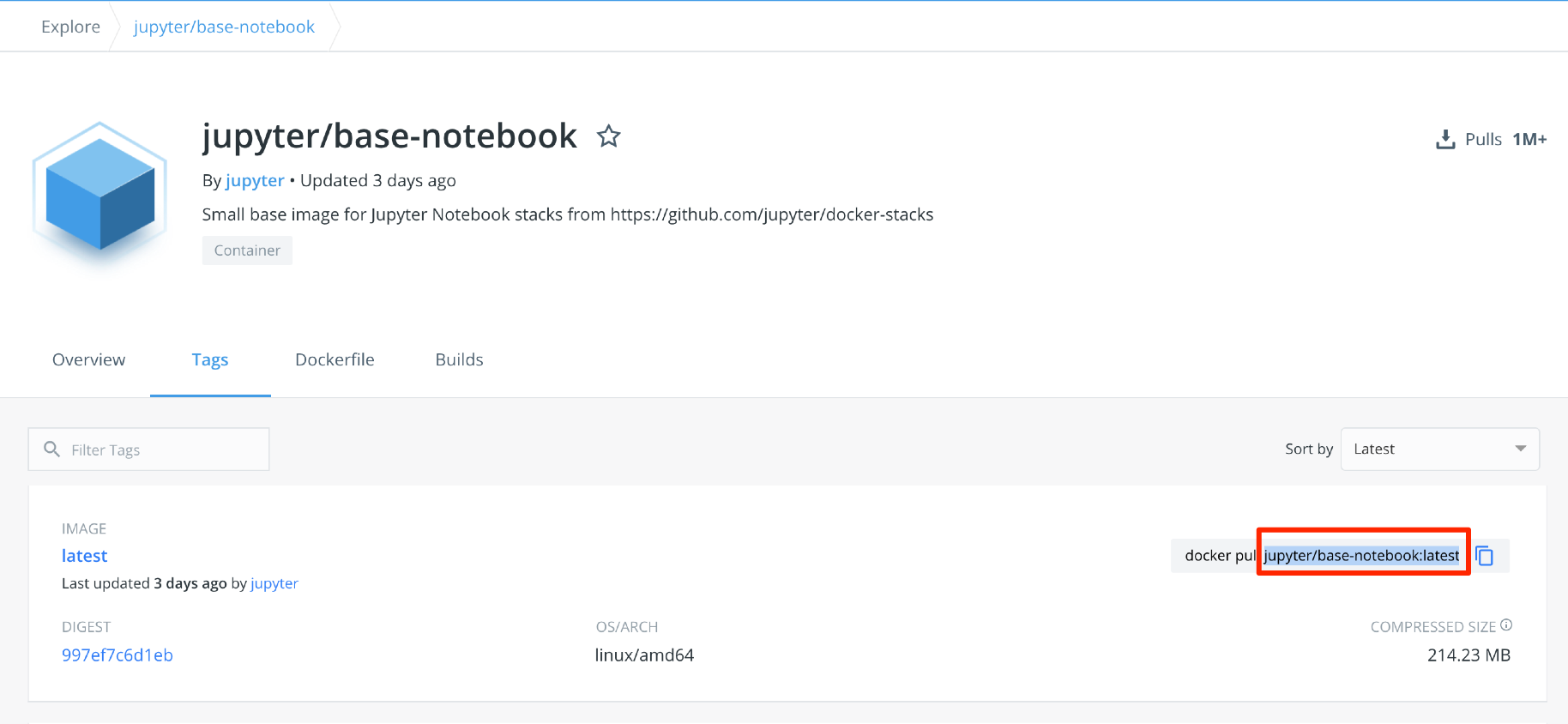
Task: Click the Filter Tags search magnifier icon
Action: [51, 449]
